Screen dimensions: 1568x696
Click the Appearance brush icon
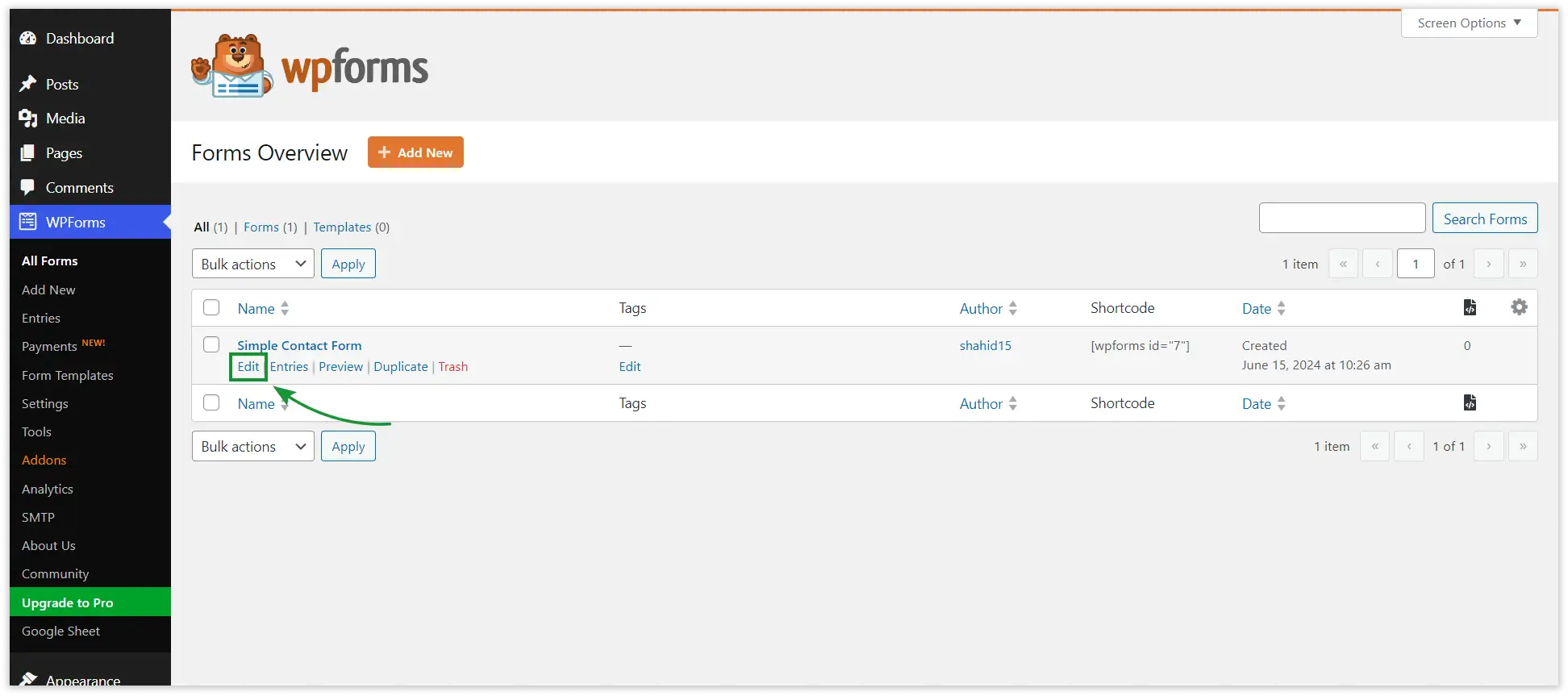[x=28, y=680]
